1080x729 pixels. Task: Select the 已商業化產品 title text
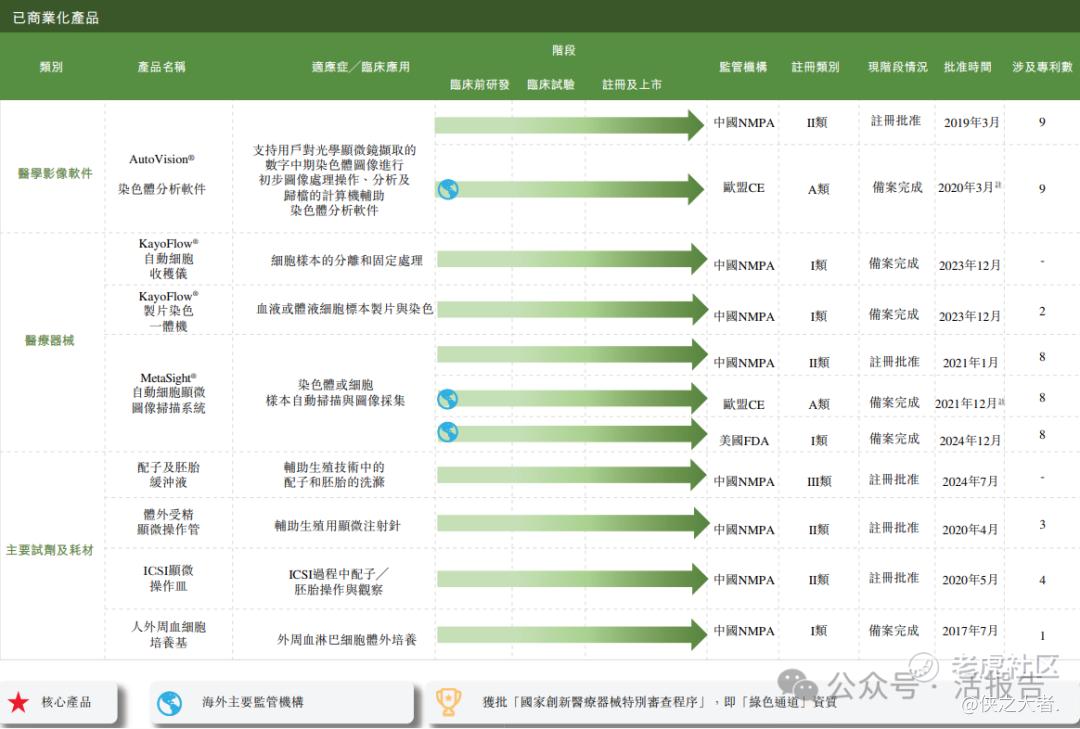(x=56, y=18)
